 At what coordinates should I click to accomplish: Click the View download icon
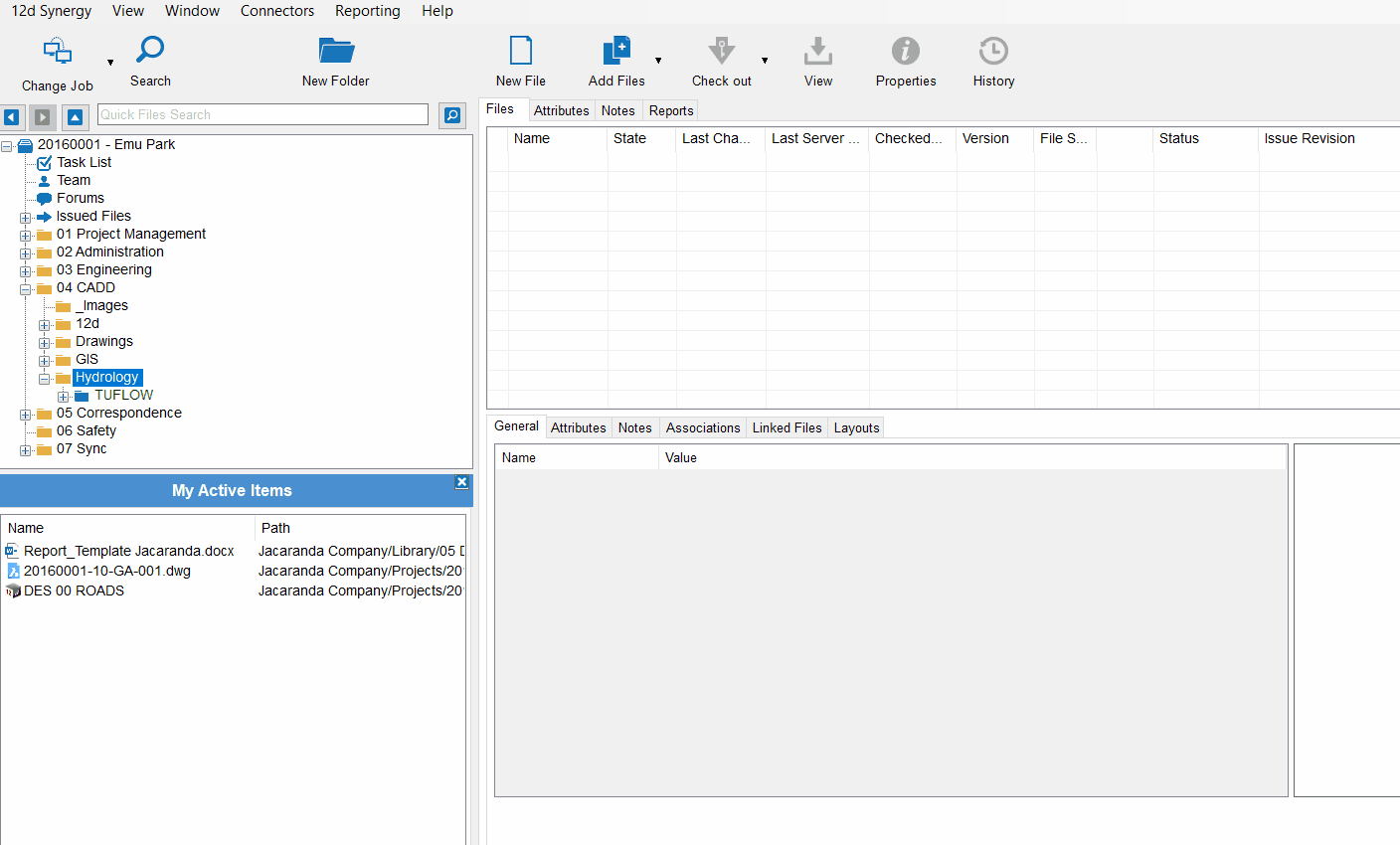coord(817,50)
